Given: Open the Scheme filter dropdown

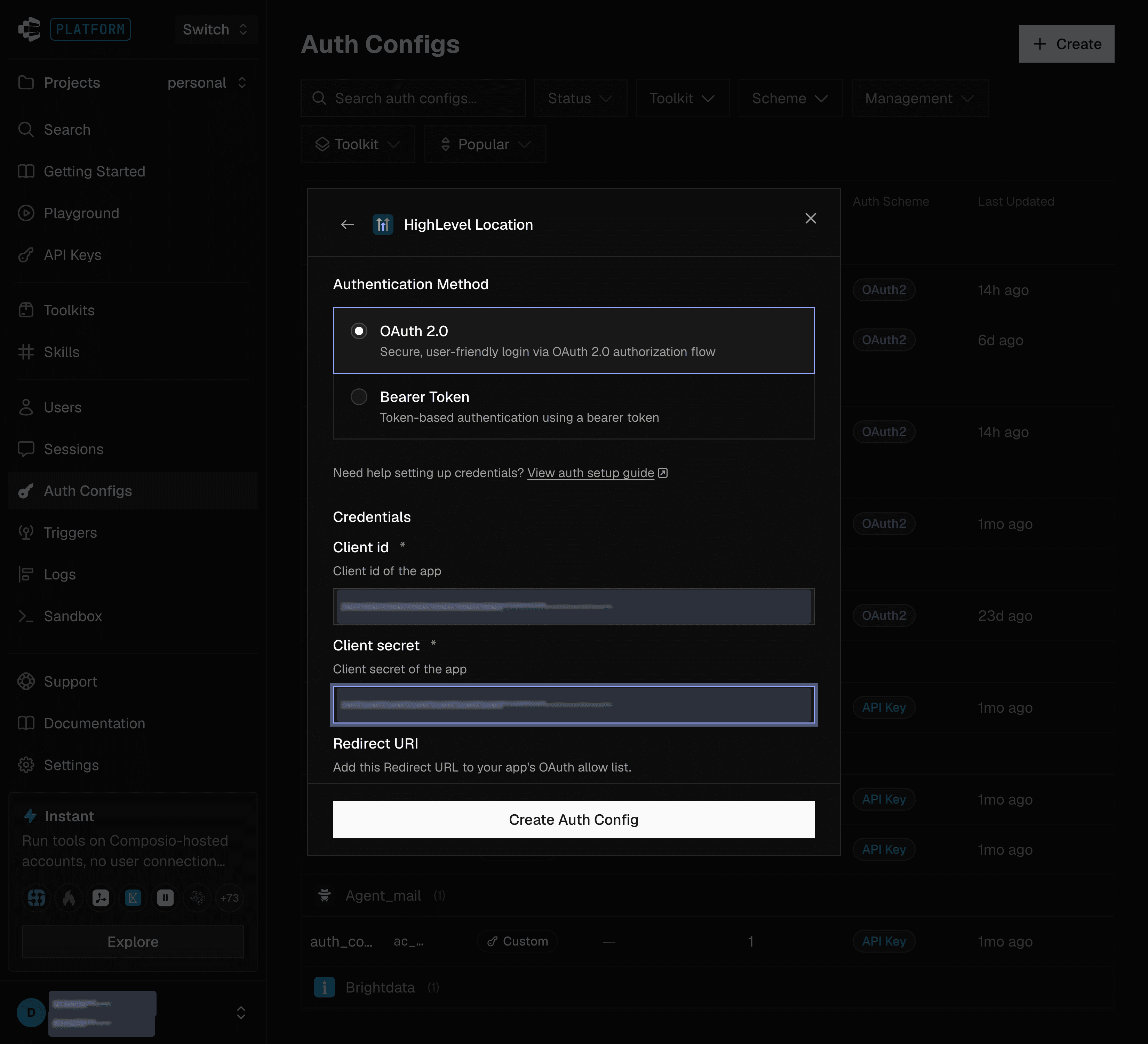Looking at the screenshot, I should [790, 98].
